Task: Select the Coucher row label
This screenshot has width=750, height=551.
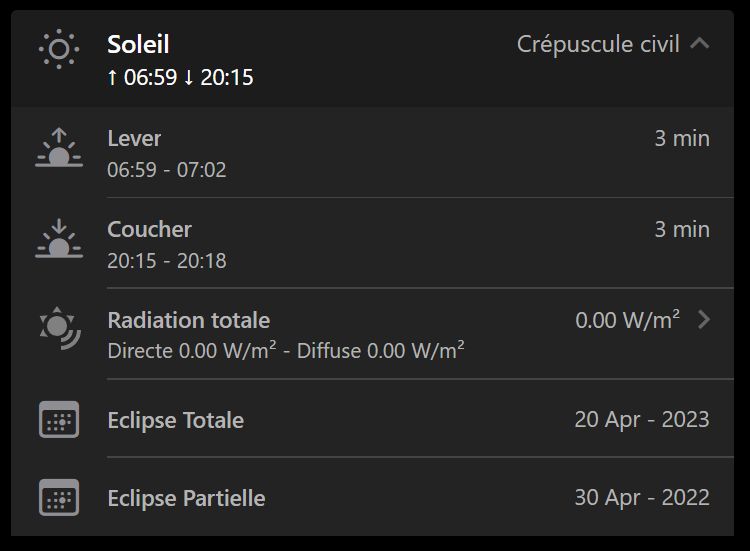Action: (149, 229)
